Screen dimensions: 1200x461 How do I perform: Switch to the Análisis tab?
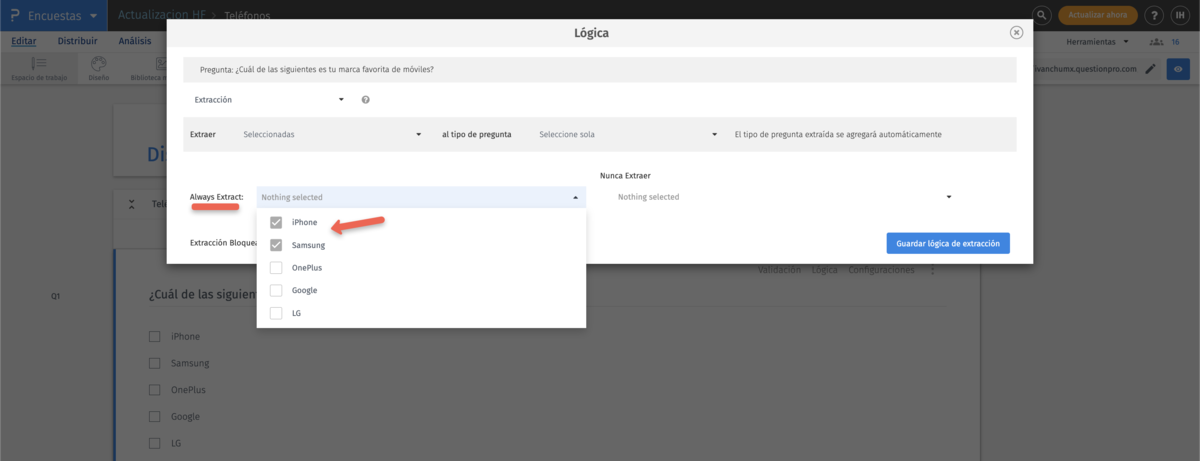click(135, 41)
